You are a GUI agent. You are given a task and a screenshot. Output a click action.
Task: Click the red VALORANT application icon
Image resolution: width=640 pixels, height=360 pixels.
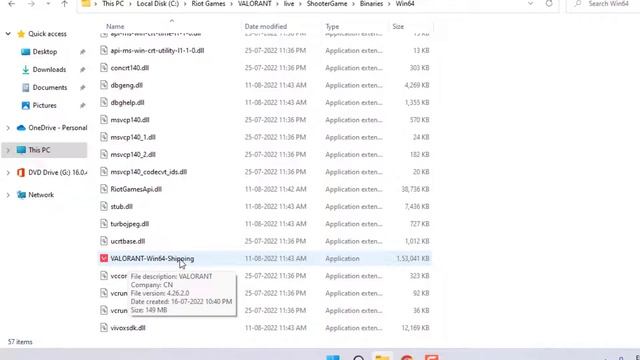(x=104, y=258)
